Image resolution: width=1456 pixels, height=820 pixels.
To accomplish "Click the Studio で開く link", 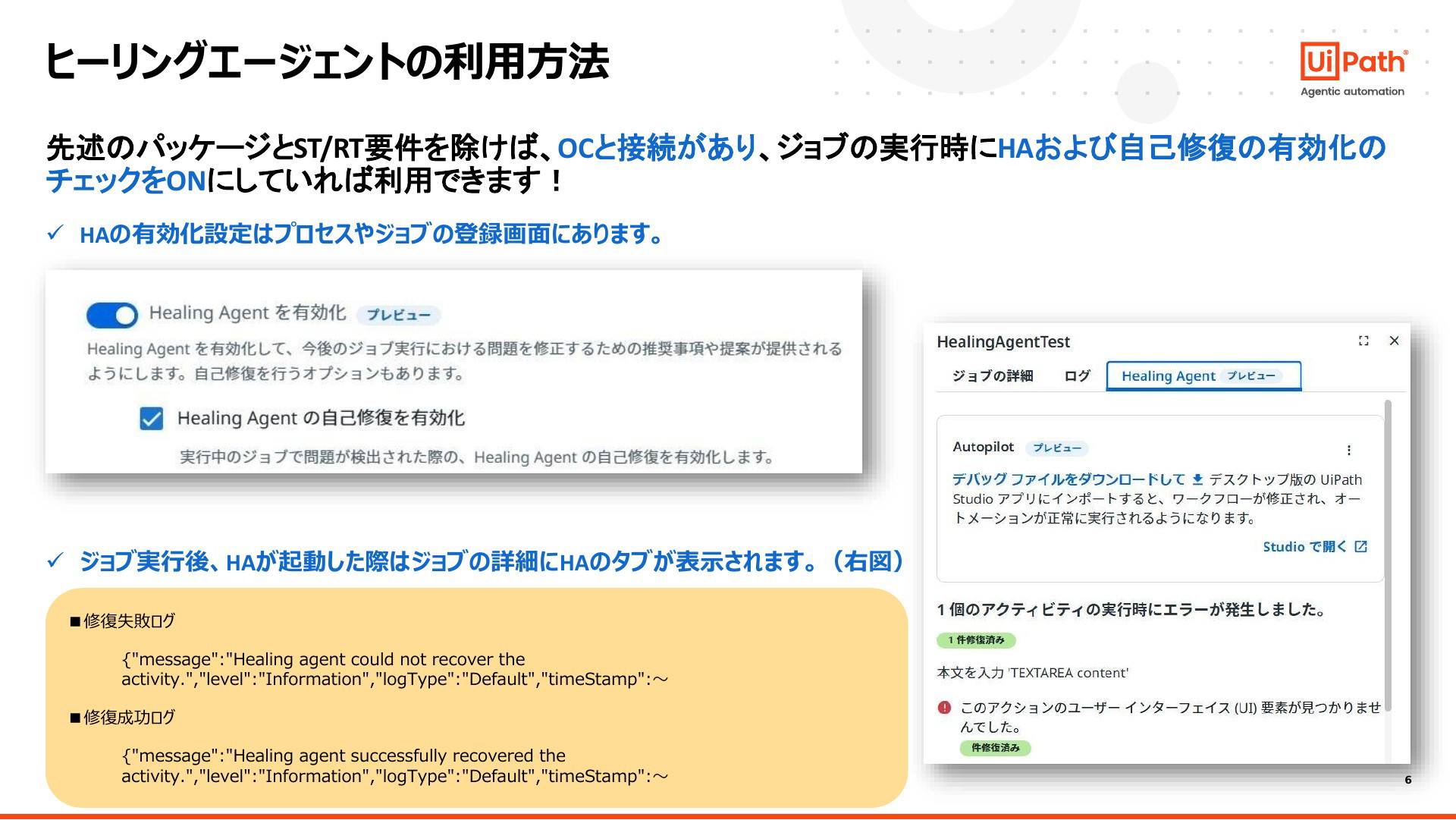I will pyautogui.click(x=1304, y=547).
